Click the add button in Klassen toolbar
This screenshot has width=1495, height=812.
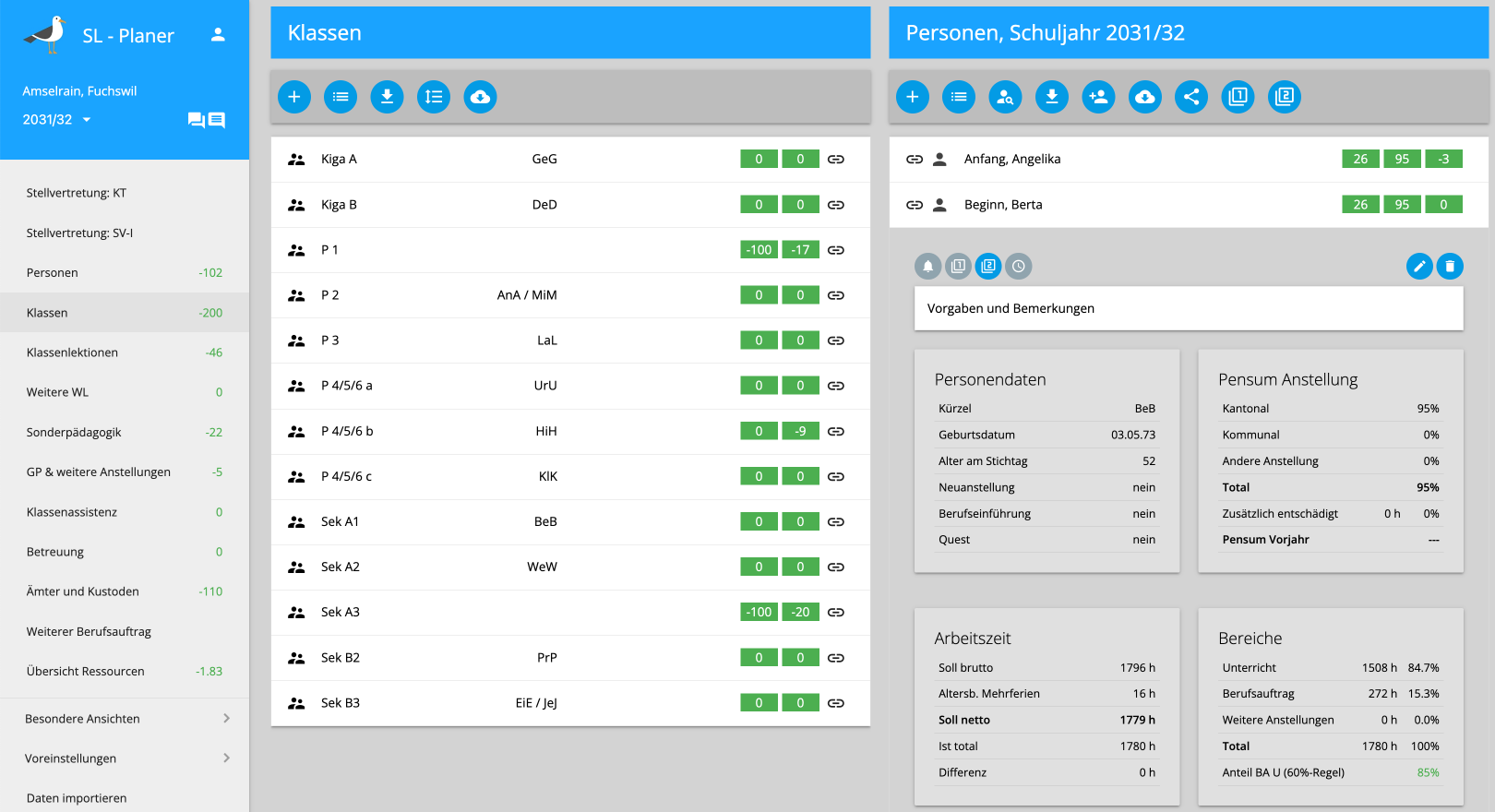pos(294,97)
